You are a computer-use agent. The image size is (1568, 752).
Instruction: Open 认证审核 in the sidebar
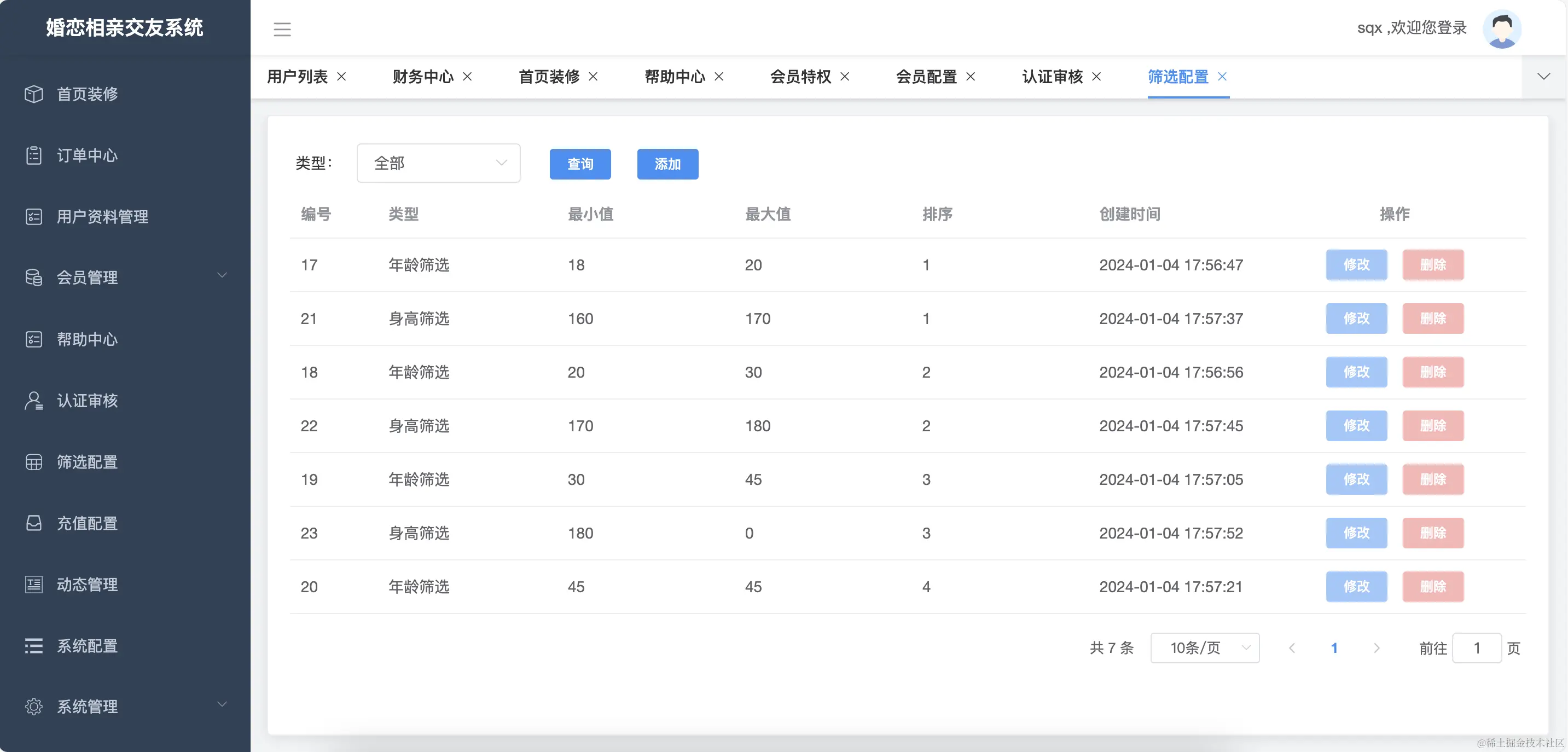87,400
